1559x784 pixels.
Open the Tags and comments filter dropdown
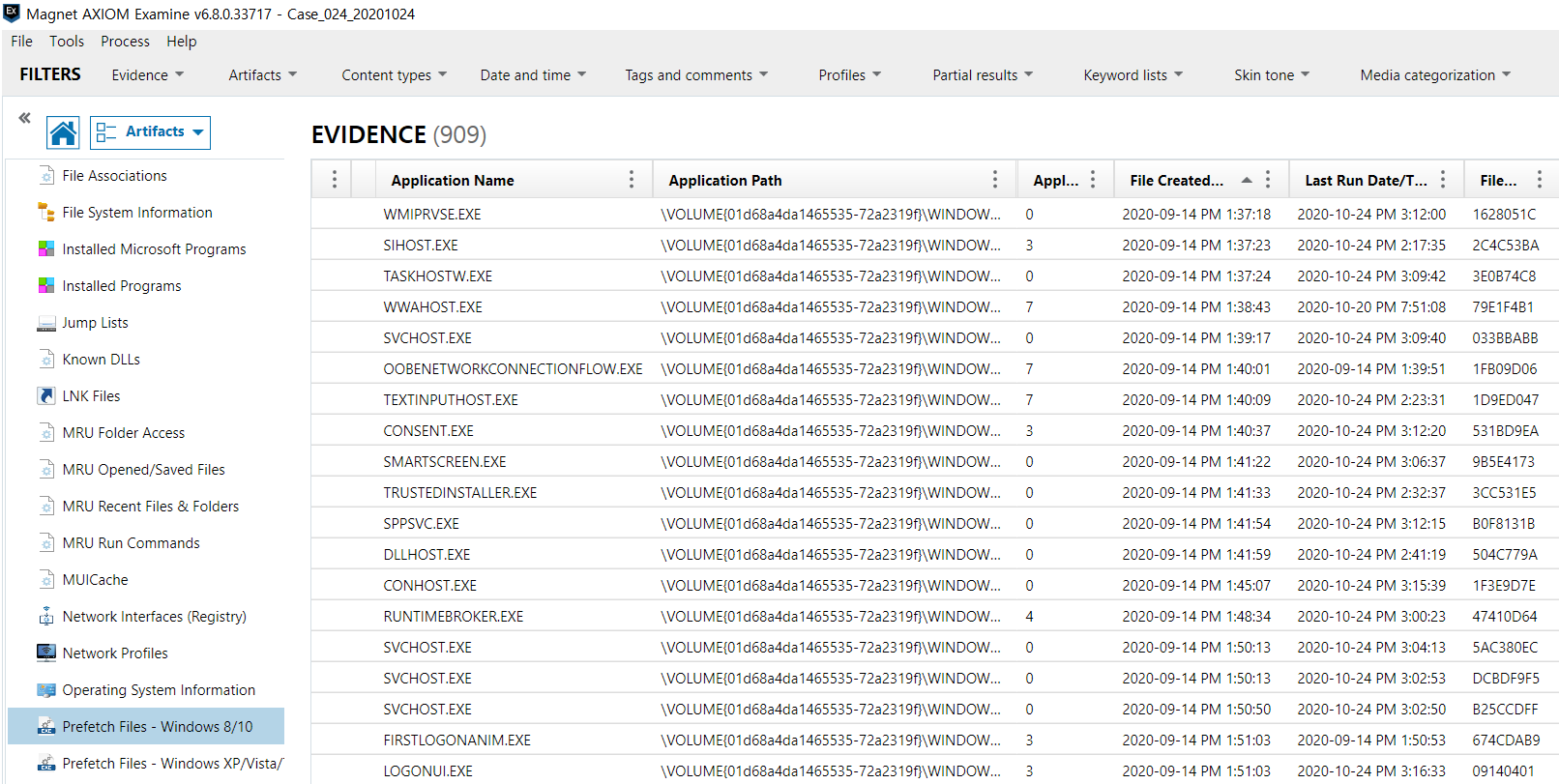click(696, 74)
